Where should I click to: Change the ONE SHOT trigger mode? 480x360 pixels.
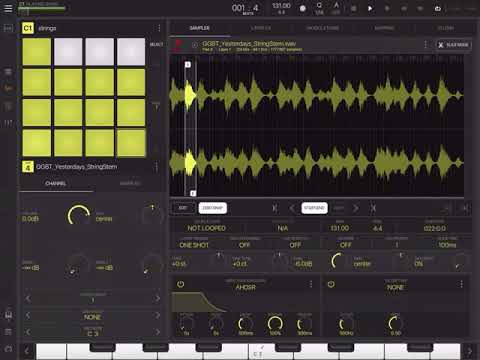194,243
